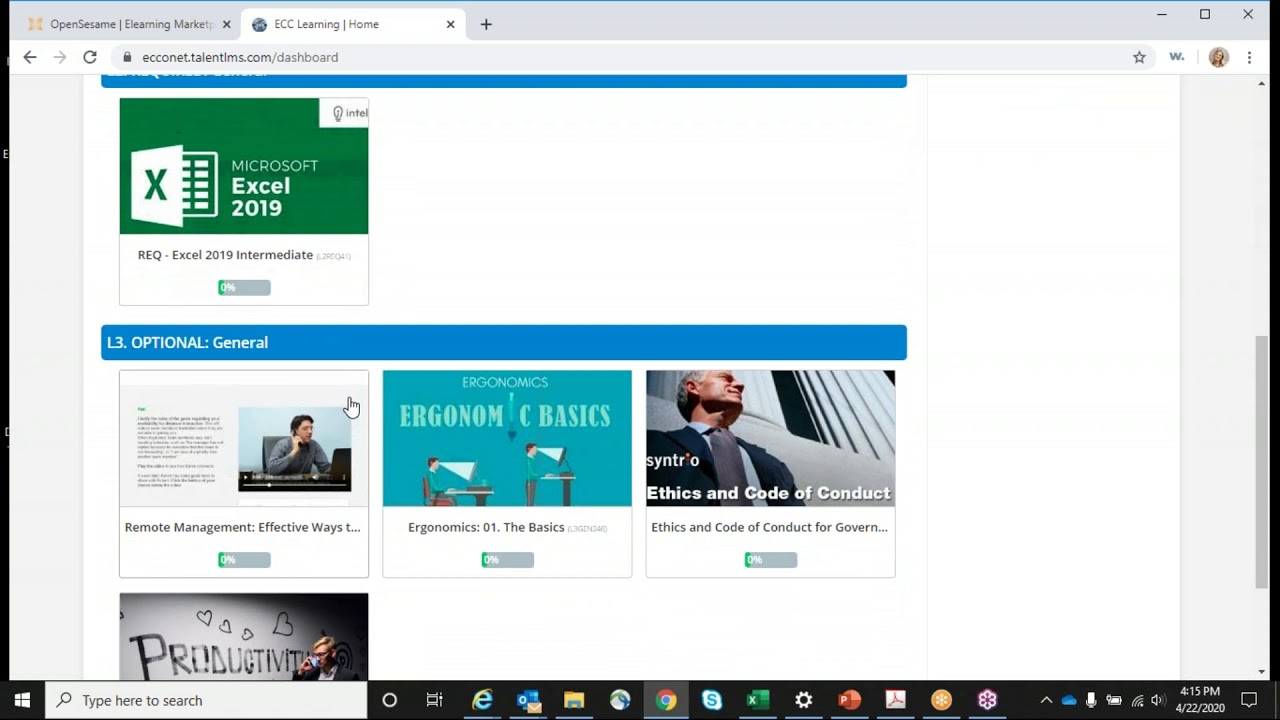
Task: Open Adobe Acrobat from the taskbar
Action: pyautogui.click(x=896, y=700)
